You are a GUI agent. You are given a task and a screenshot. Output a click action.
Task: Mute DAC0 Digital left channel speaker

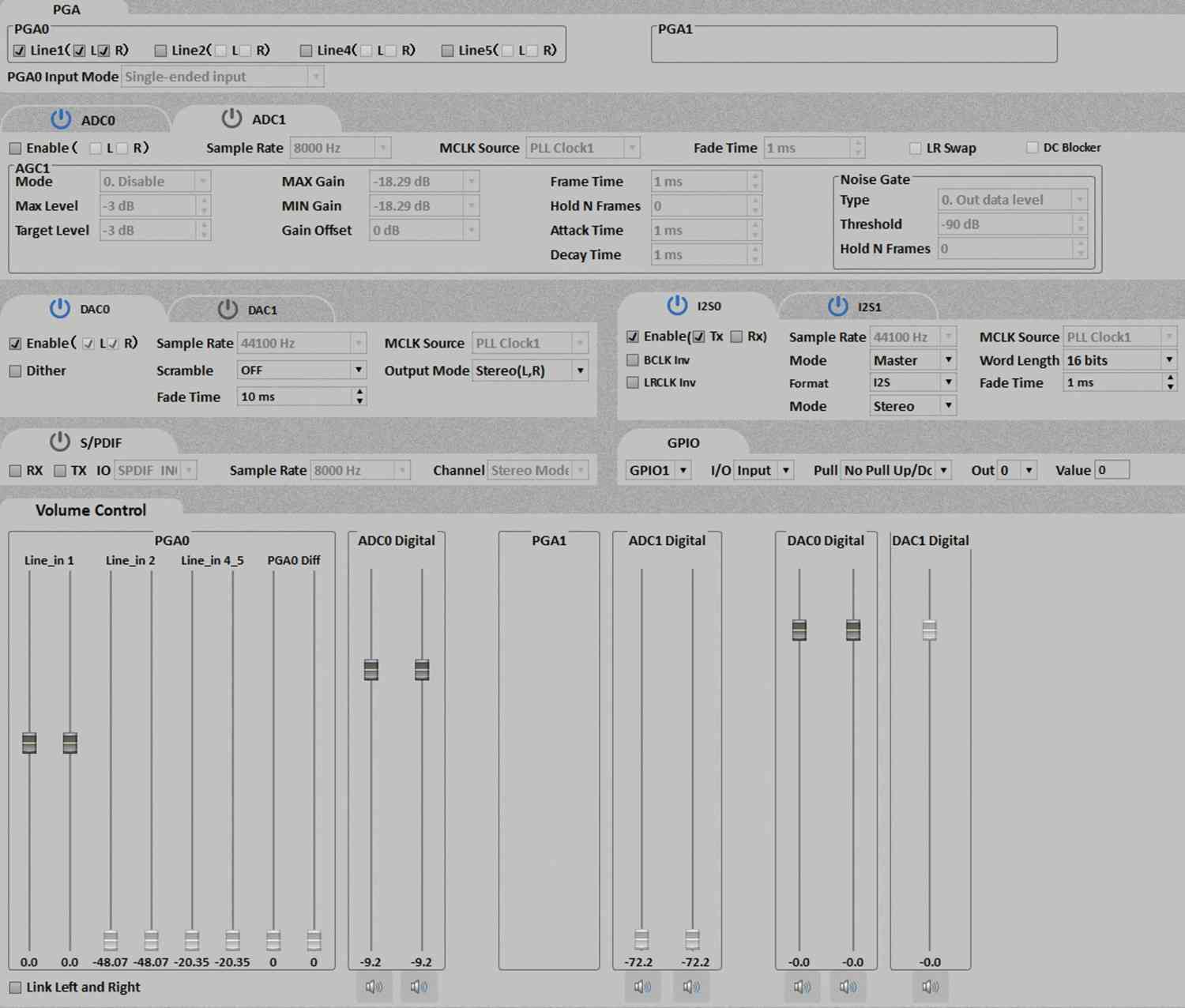pyautogui.click(x=802, y=987)
